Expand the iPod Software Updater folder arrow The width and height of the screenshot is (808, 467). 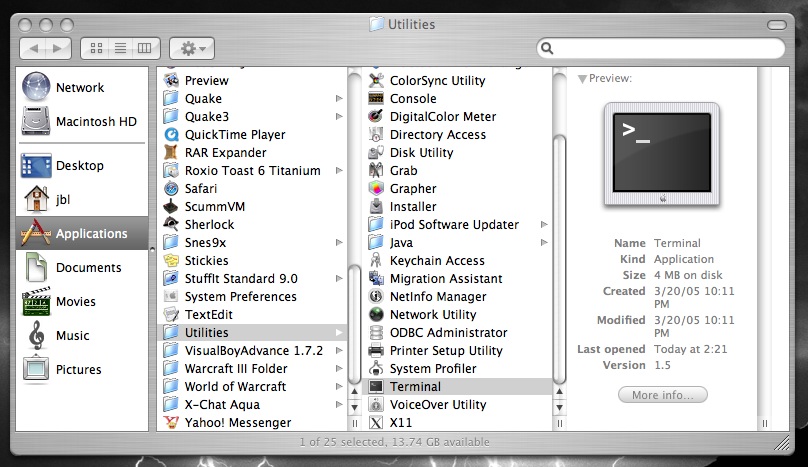[x=544, y=224]
